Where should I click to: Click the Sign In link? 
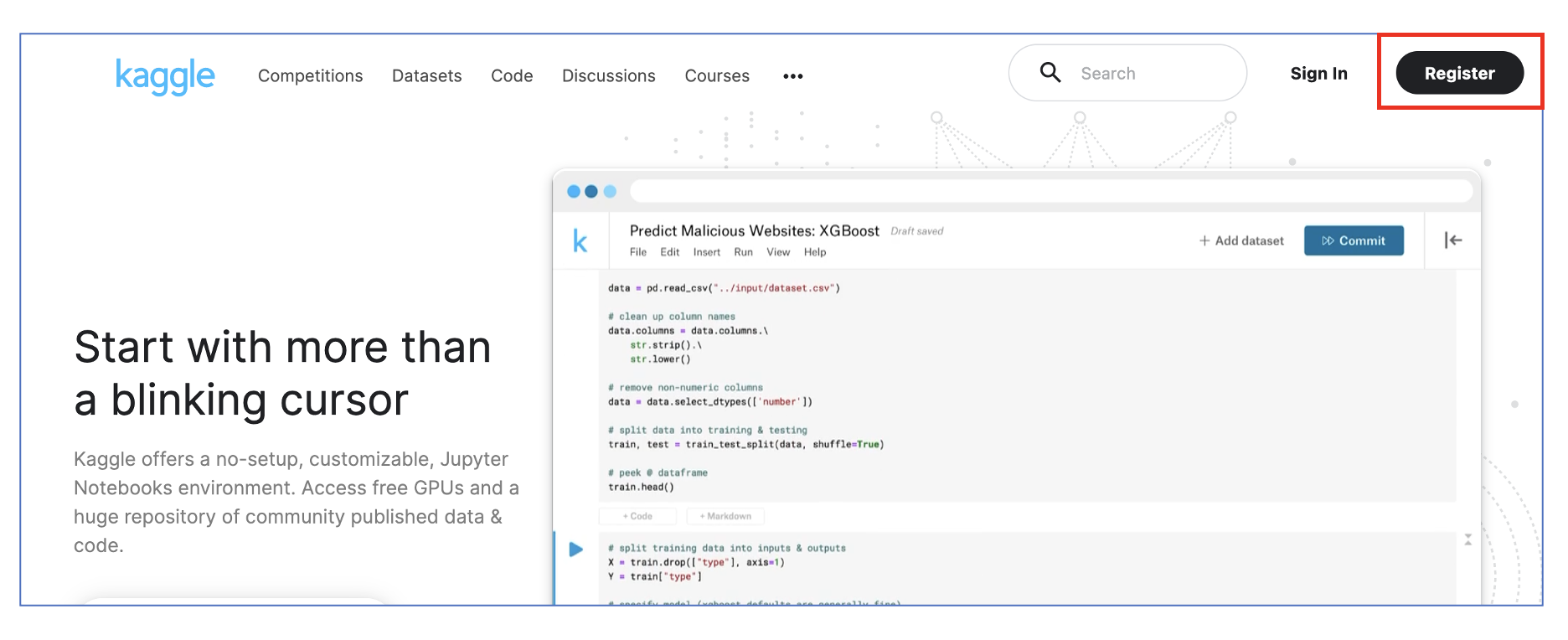tap(1318, 74)
